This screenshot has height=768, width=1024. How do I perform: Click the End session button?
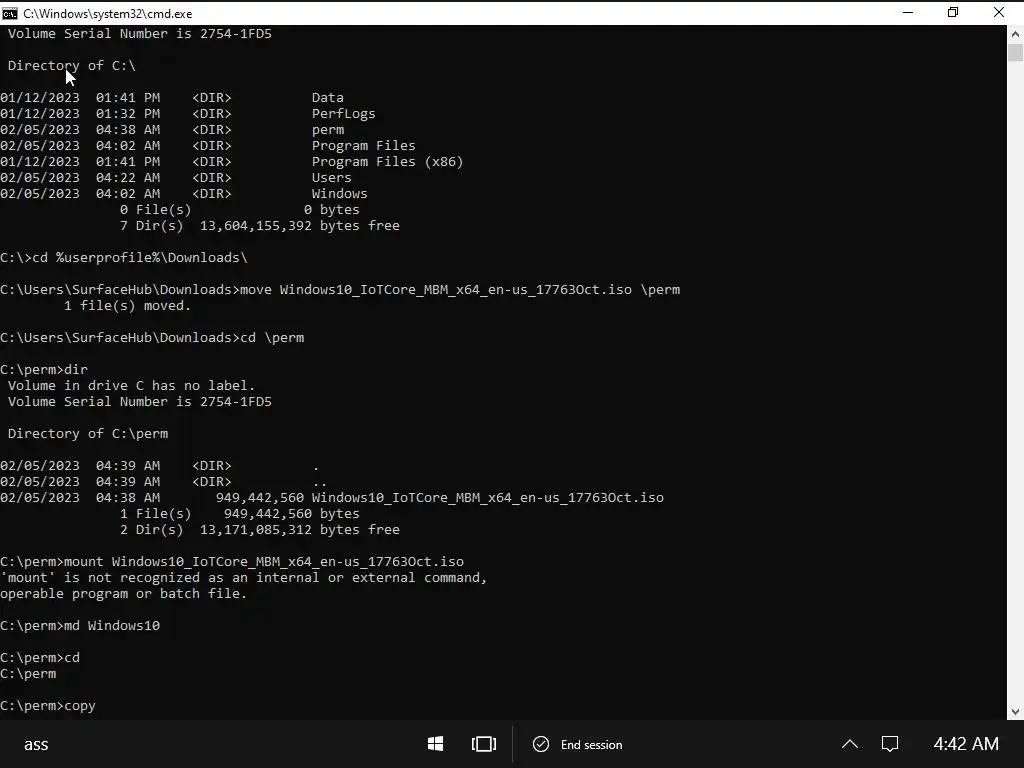577,744
